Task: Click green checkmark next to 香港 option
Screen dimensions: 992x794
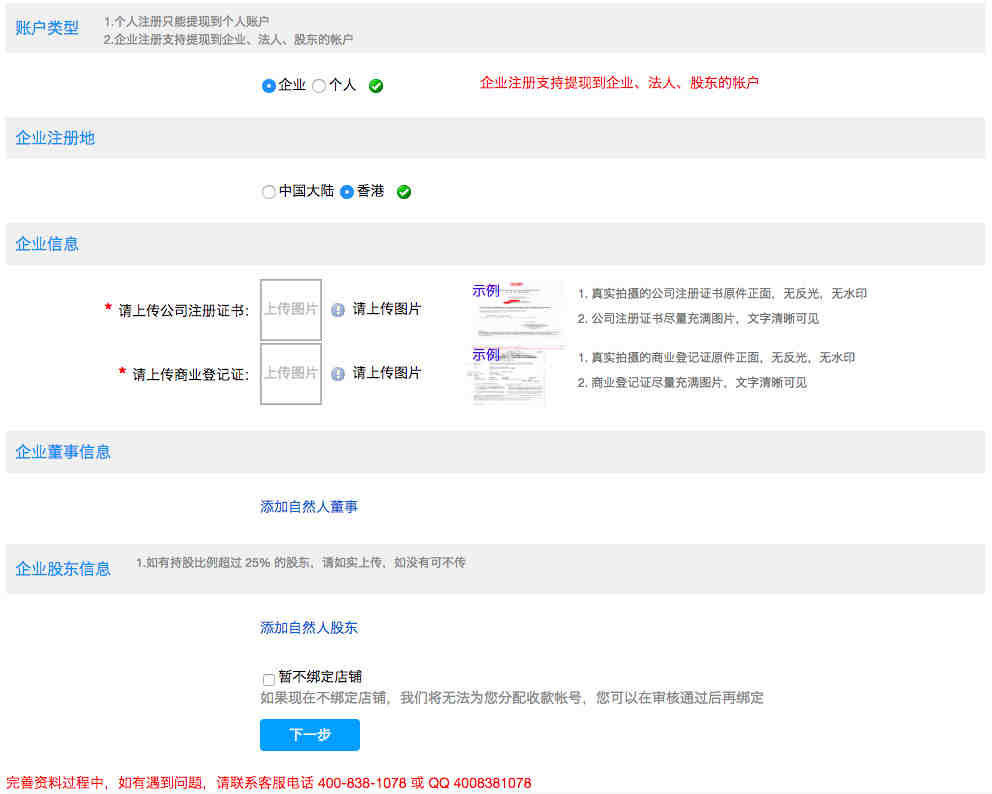Action: pos(404,192)
